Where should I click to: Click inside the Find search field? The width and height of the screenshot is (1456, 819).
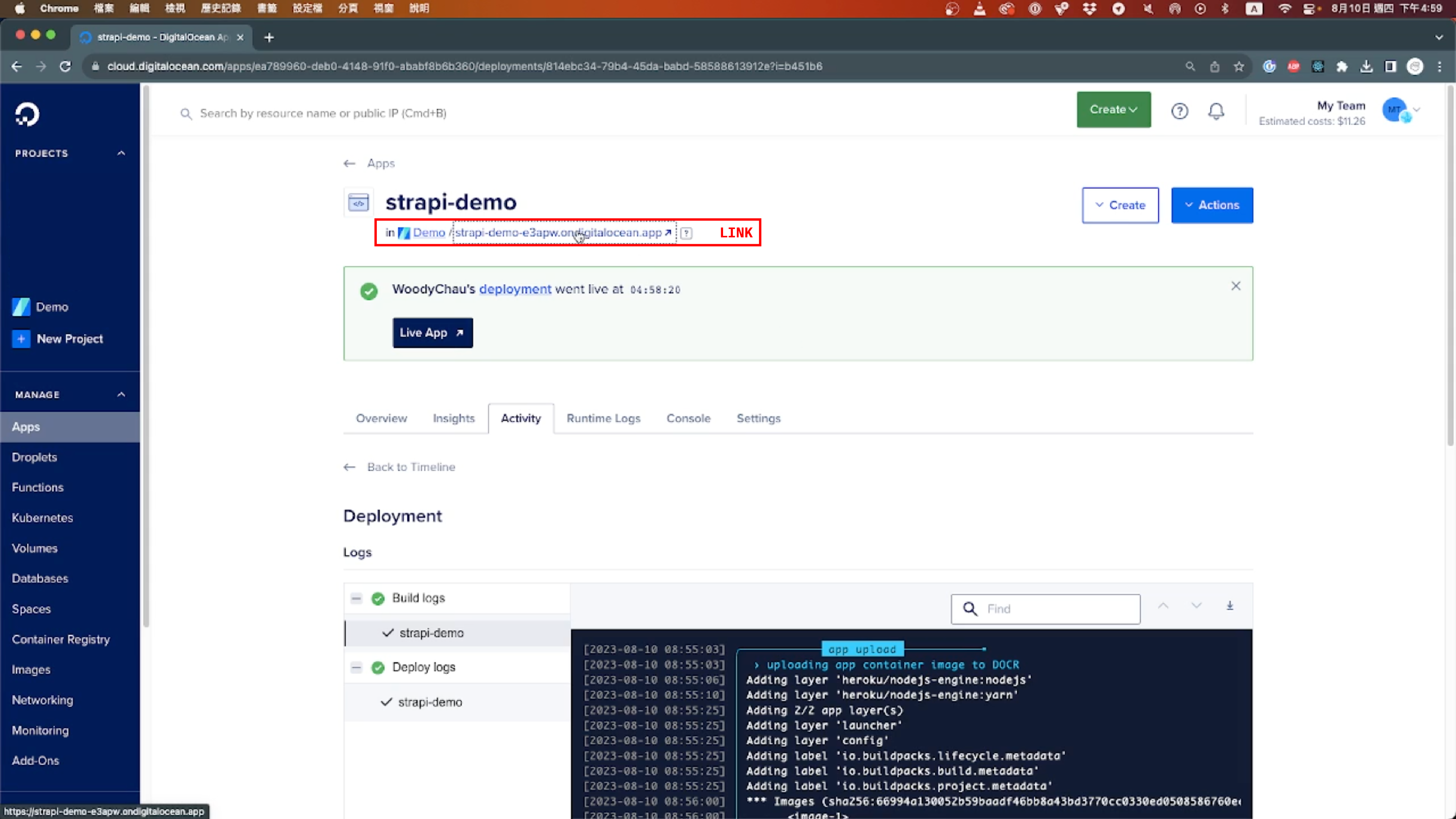click(1046, 609)
